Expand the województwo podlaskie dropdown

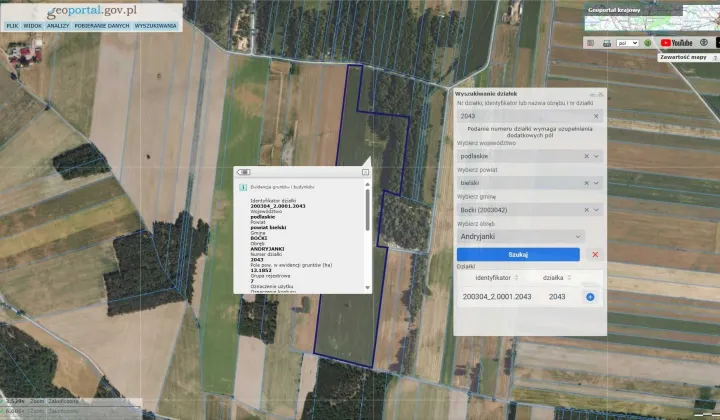coord(597,156)
